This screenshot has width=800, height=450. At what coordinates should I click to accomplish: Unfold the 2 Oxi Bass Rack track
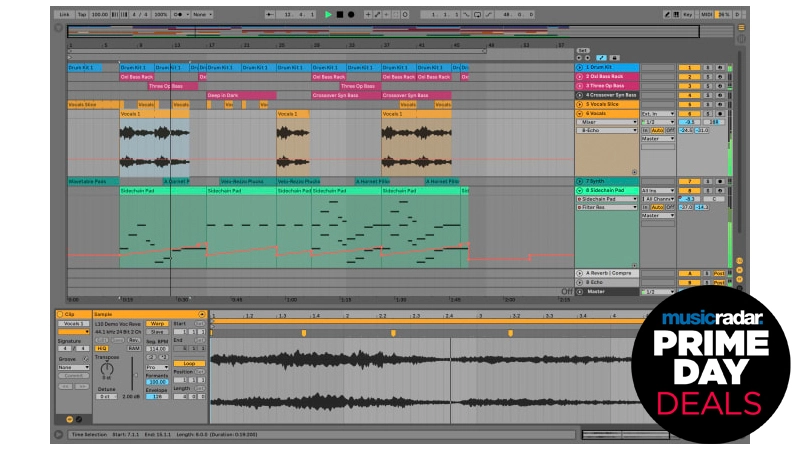580,77
